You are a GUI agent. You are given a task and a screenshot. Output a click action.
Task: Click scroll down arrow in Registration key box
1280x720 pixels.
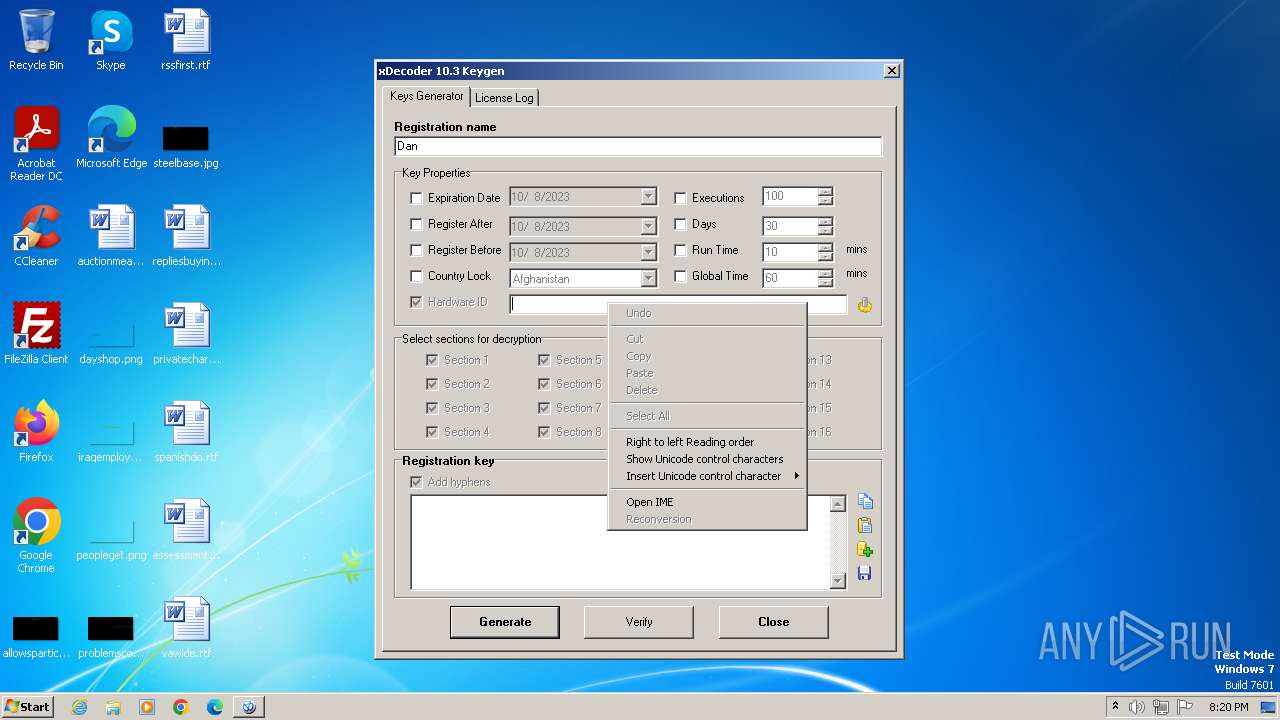838,581
